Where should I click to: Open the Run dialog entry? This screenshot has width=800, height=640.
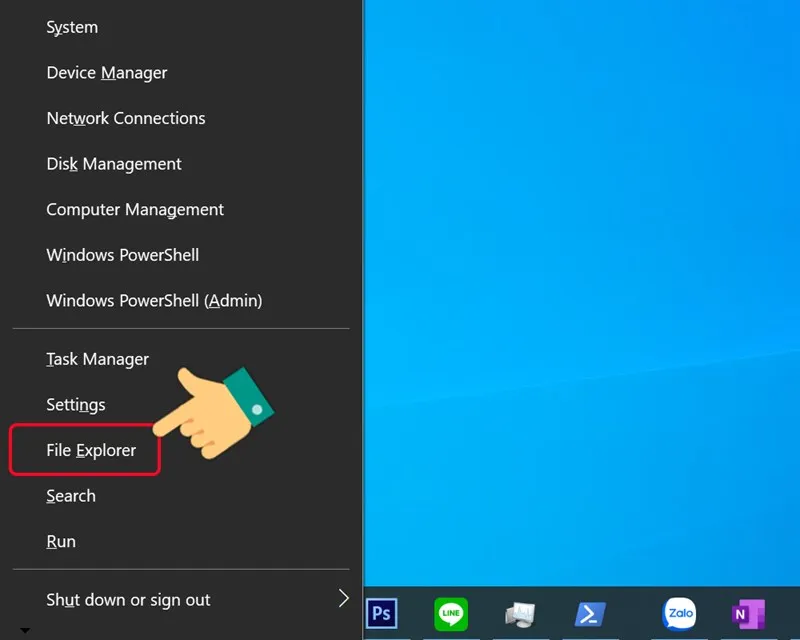point(61,542)
